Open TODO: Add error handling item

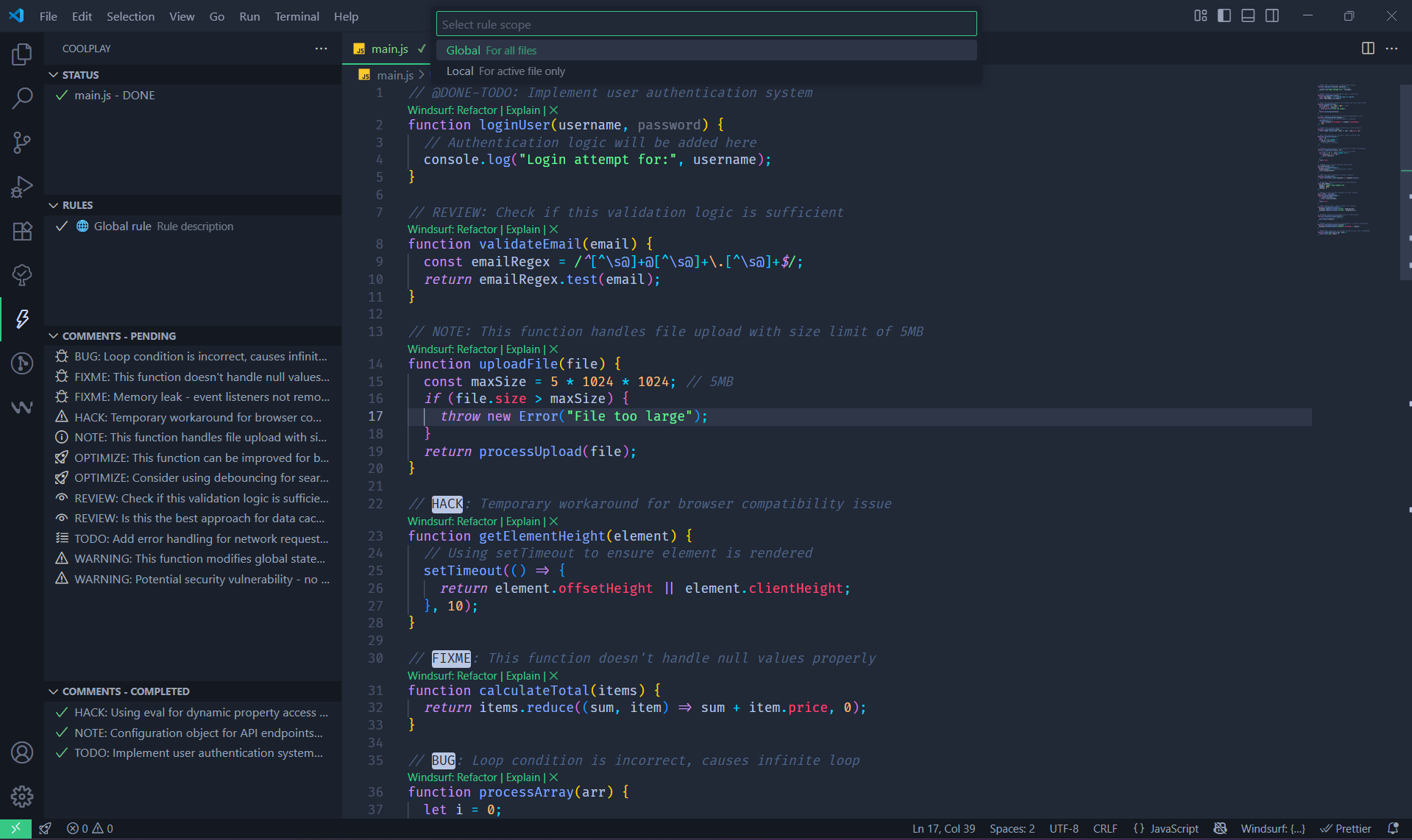pyautogui.click(x=193, y=538)
